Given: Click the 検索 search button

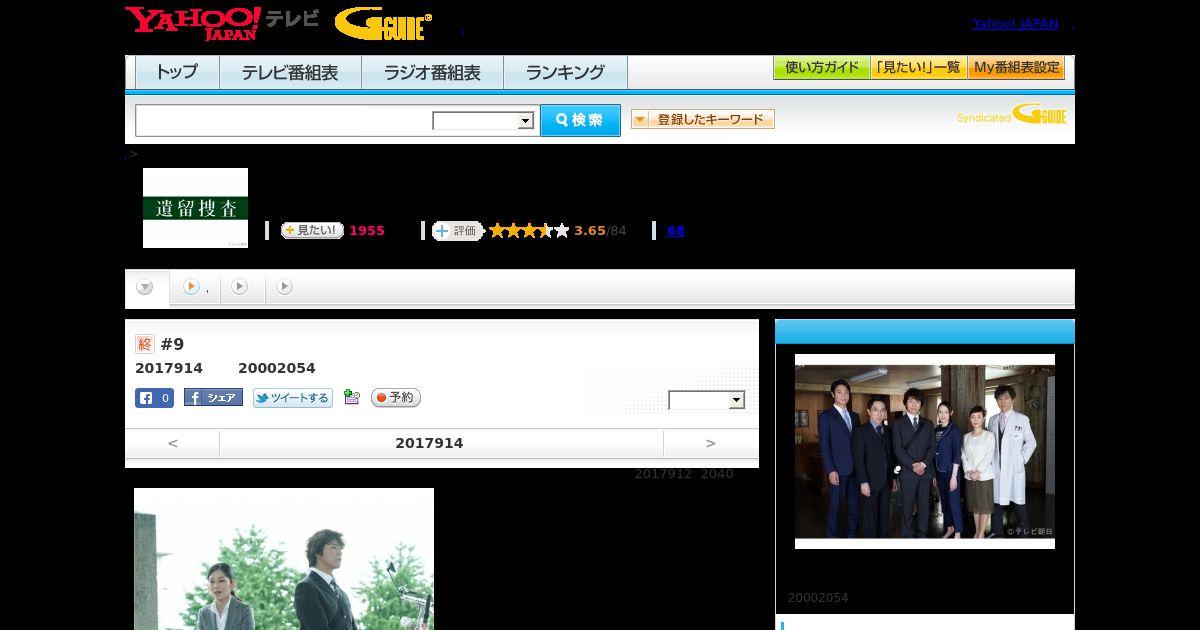Looking at the screenshot, I should point(580,120).
